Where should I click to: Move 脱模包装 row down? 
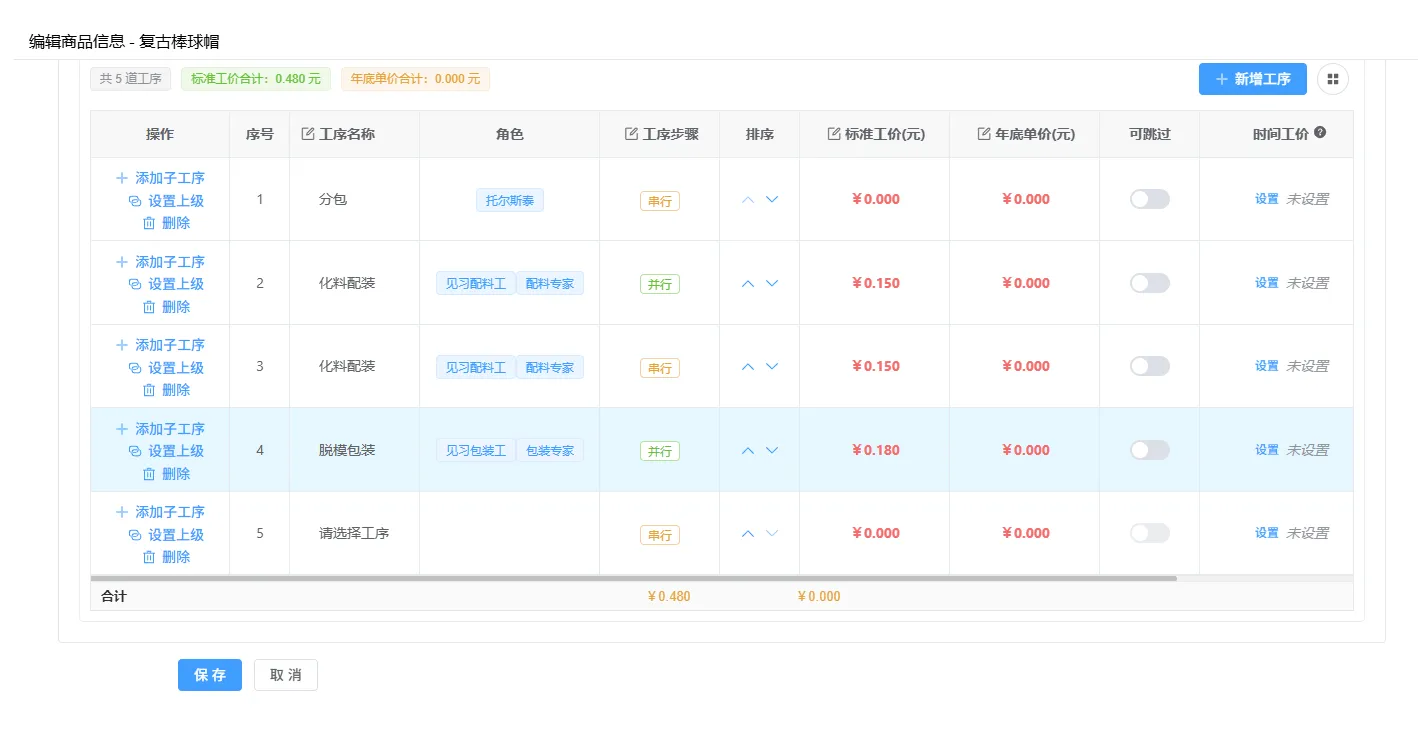(x=772, y=450)
